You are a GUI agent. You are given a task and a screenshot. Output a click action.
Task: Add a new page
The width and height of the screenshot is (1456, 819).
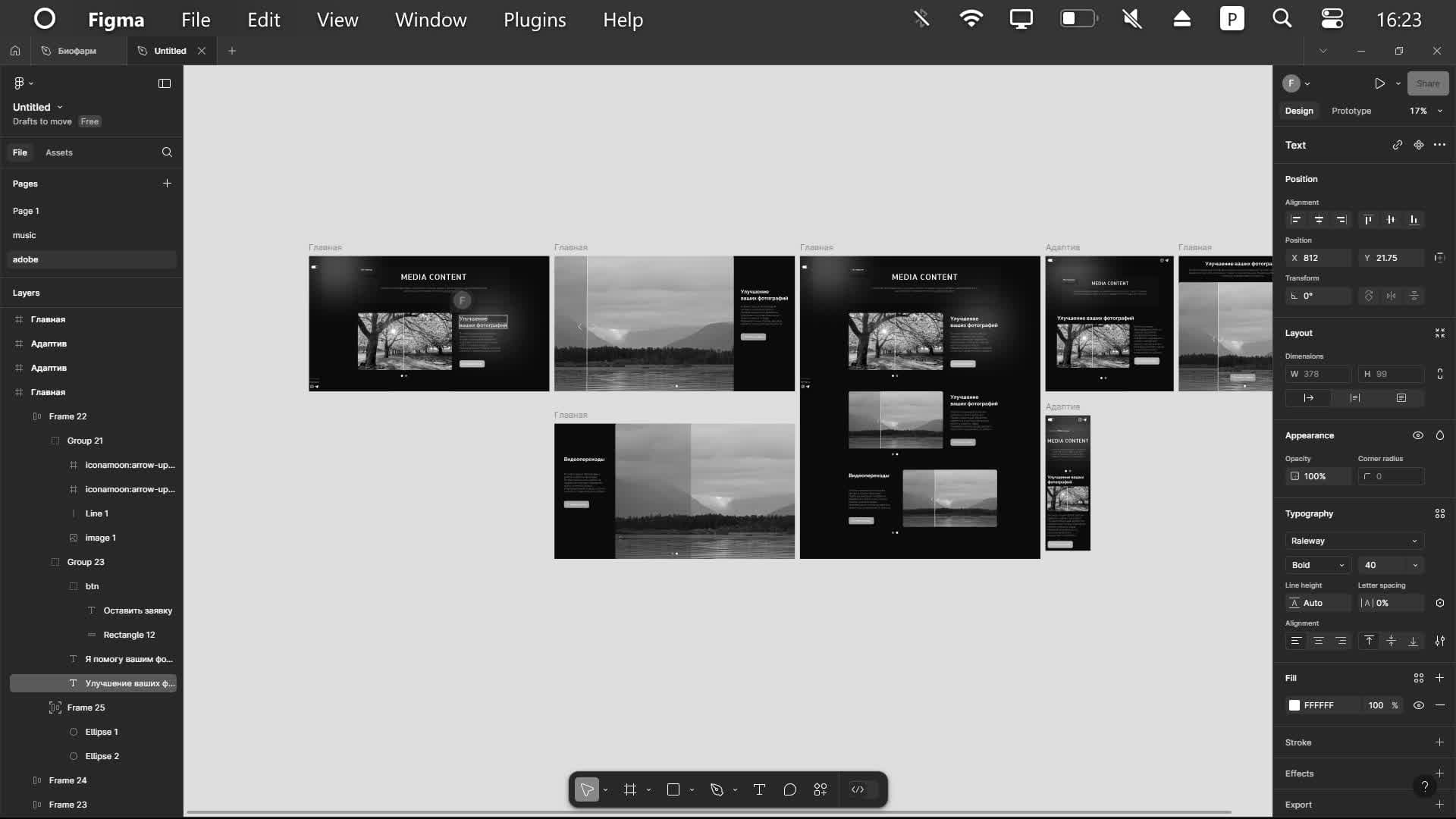[167, 184]
